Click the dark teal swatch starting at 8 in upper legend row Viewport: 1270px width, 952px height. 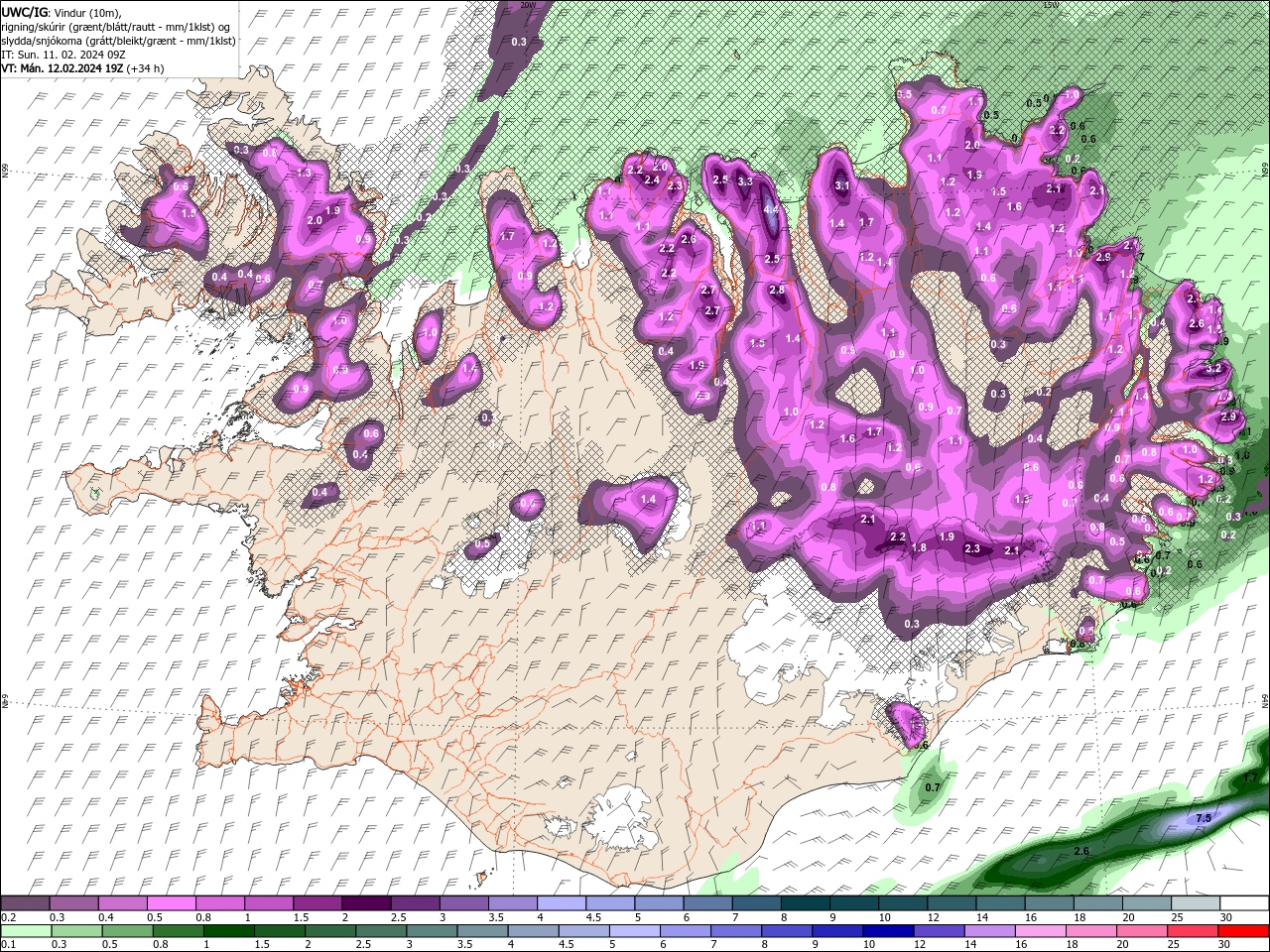tap(806, 903)
